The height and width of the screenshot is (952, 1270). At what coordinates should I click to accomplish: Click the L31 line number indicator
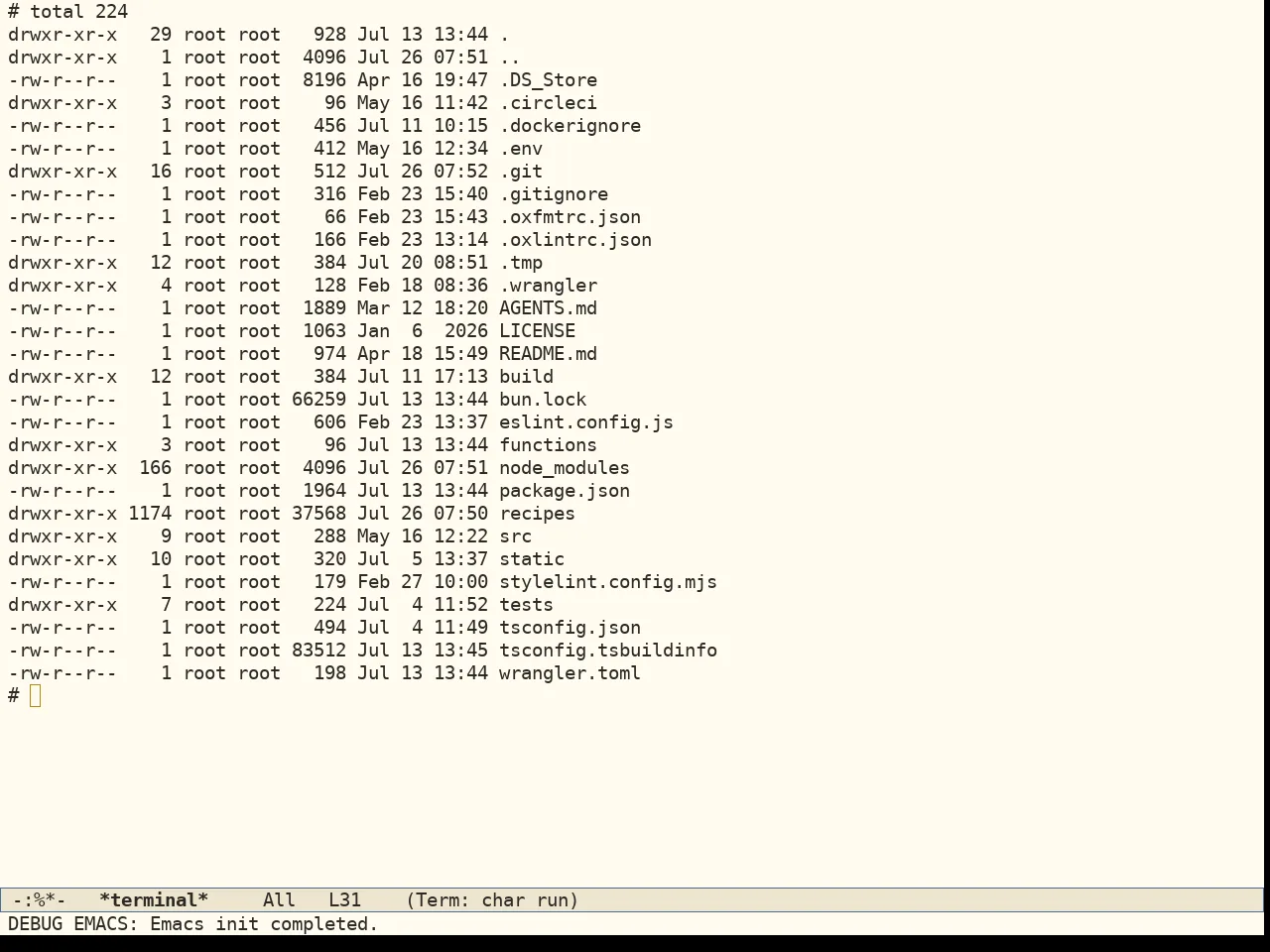coord(344,900)
